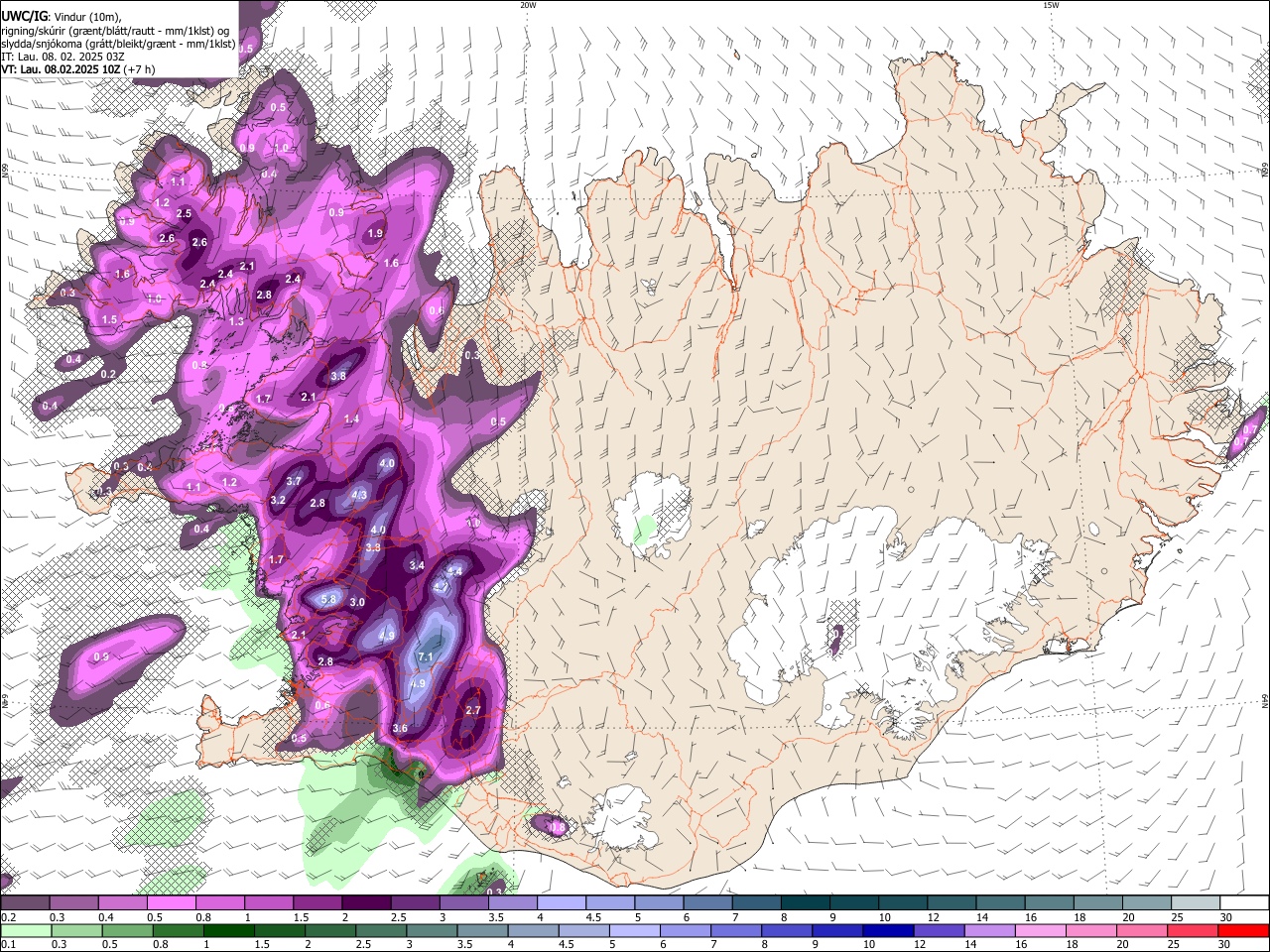Click the 15W longitude label

tap(1051, 5)
